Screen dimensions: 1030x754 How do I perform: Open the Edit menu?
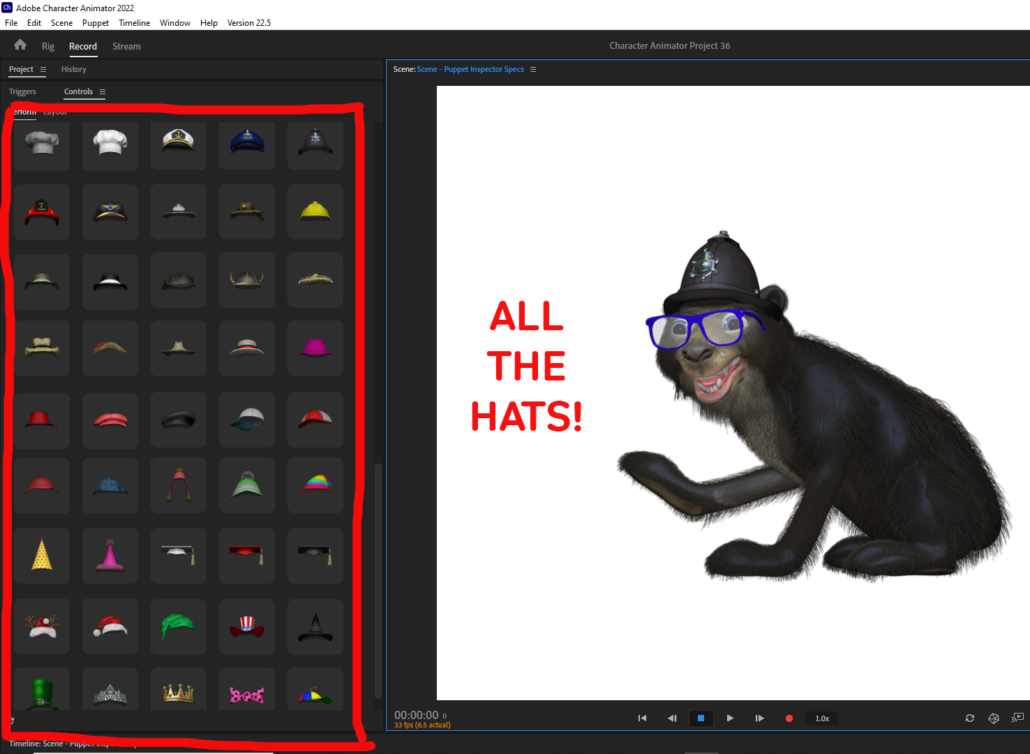[34, 23]
